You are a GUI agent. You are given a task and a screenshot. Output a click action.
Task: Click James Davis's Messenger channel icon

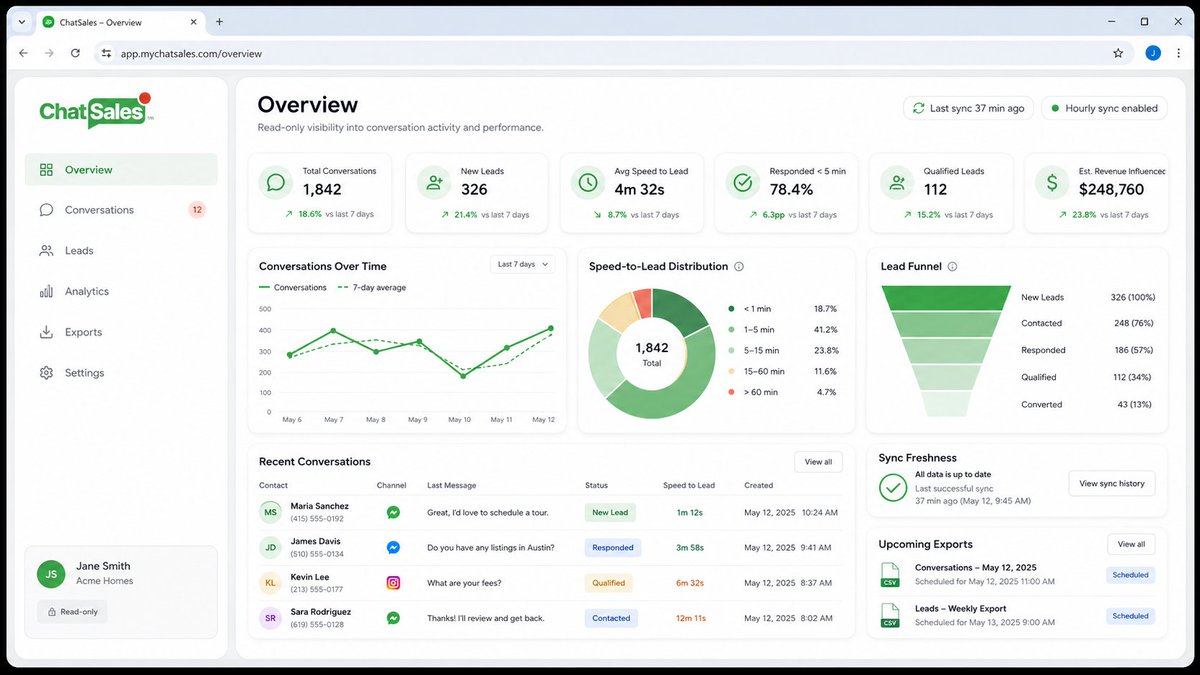[x=394, y=547]
